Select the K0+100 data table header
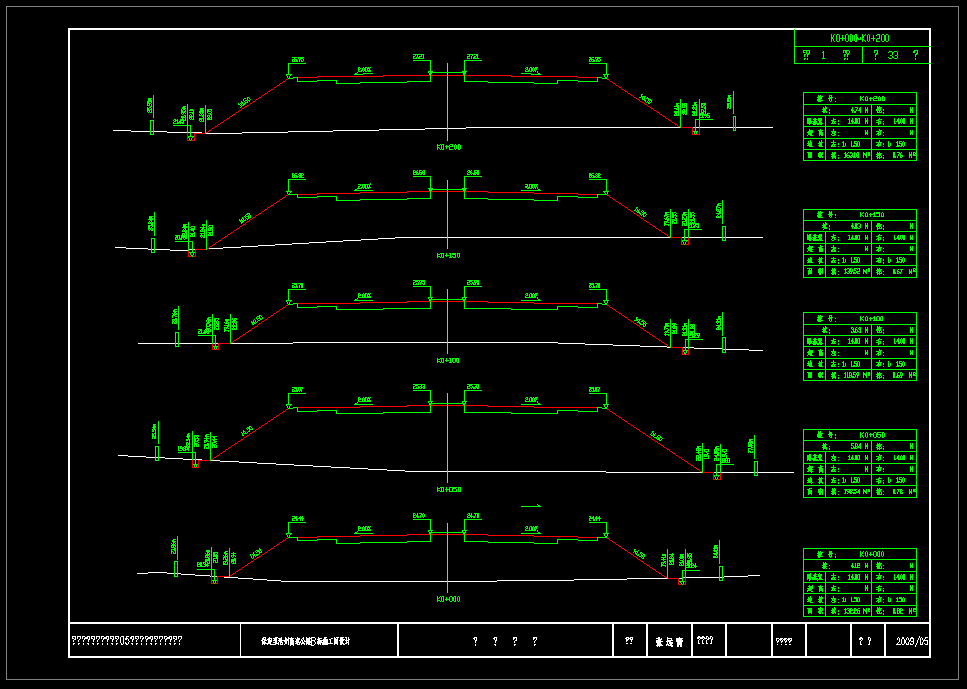This screenshot has width=967, height=689. pos(860,319)
